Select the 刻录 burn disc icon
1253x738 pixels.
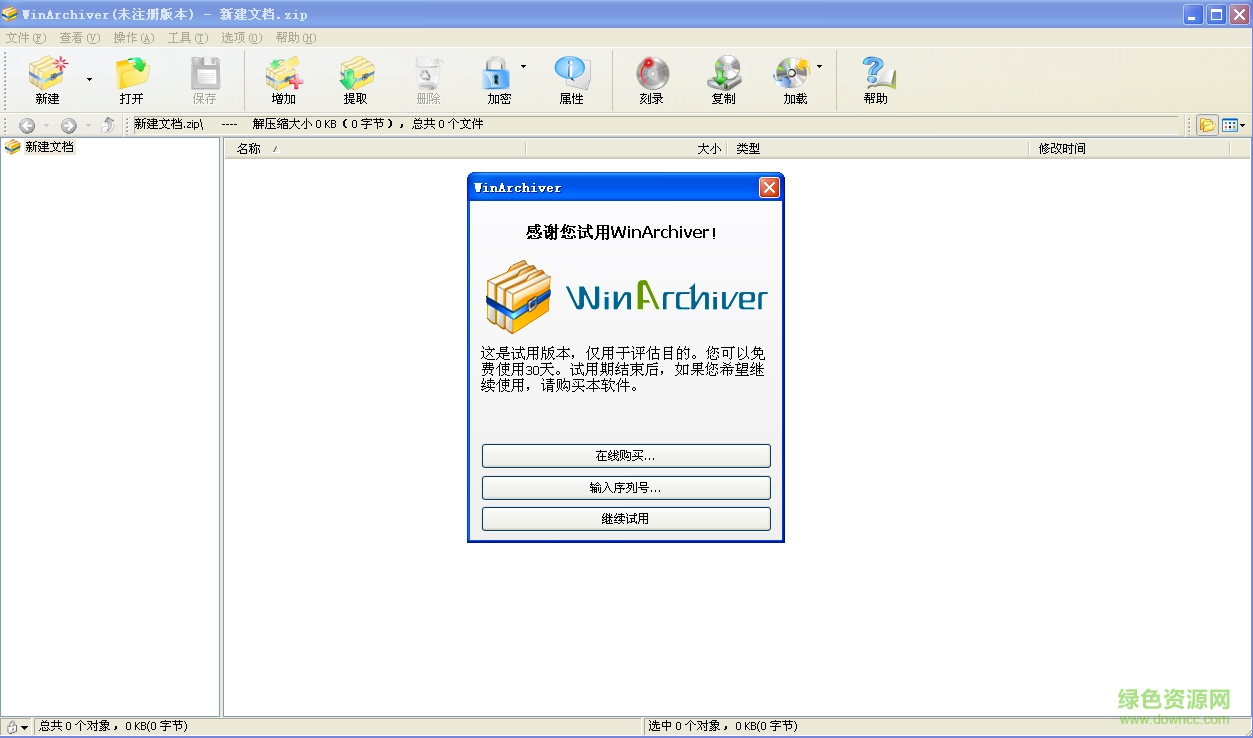click(650, 80)
